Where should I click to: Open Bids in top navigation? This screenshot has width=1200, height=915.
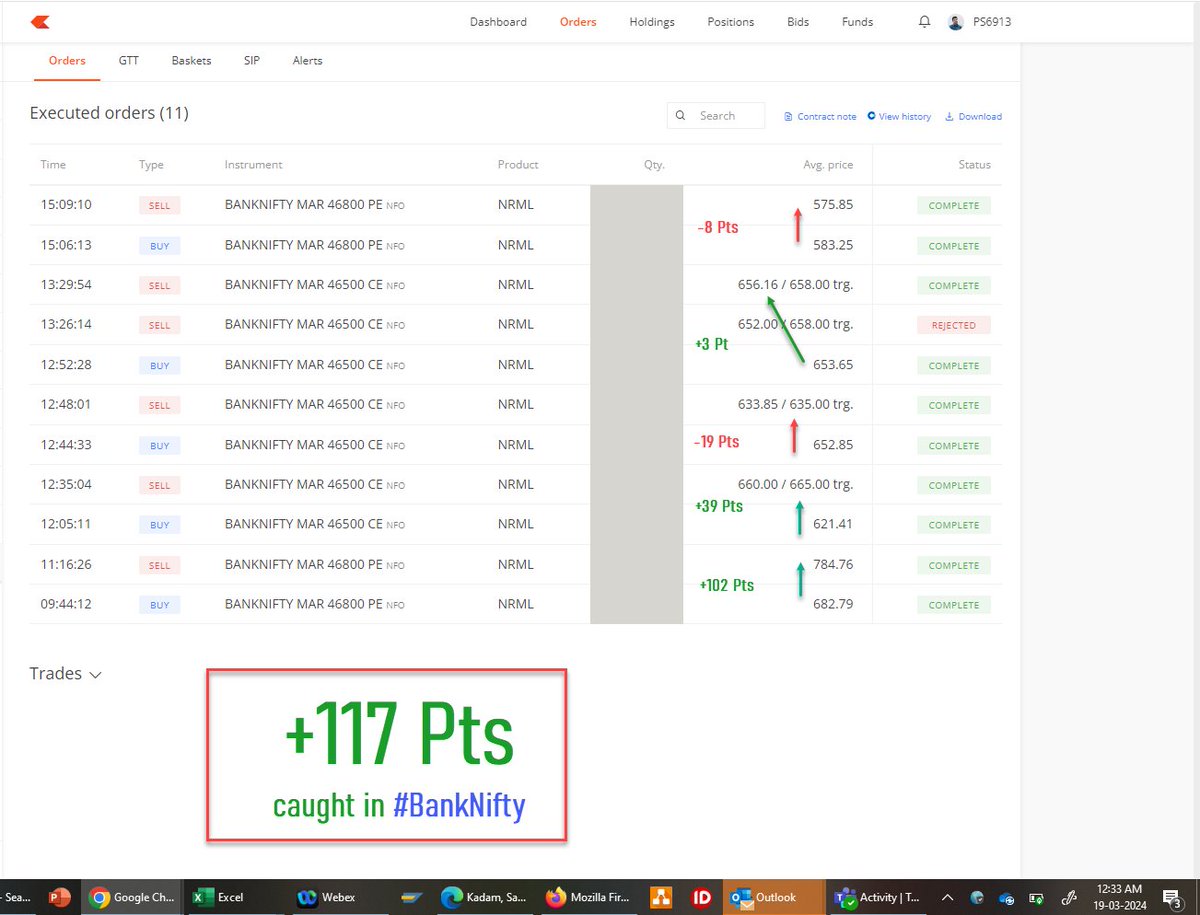(798, 22)
